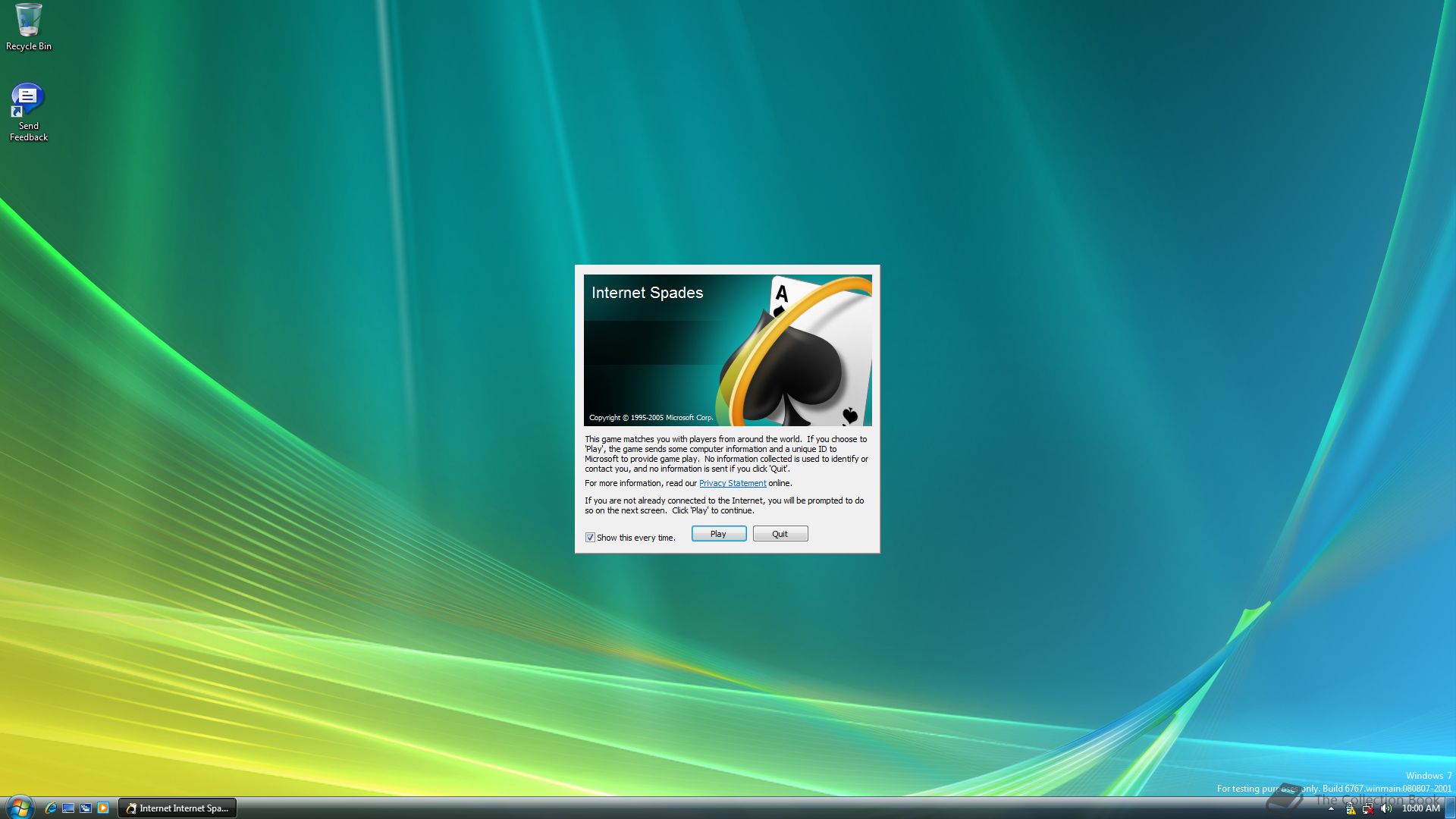The image size is (1456, 819).
Task: Click the 'Copyright © 1995-2005 Microsoft Corp.' text
Action: [x=651, y=418]
